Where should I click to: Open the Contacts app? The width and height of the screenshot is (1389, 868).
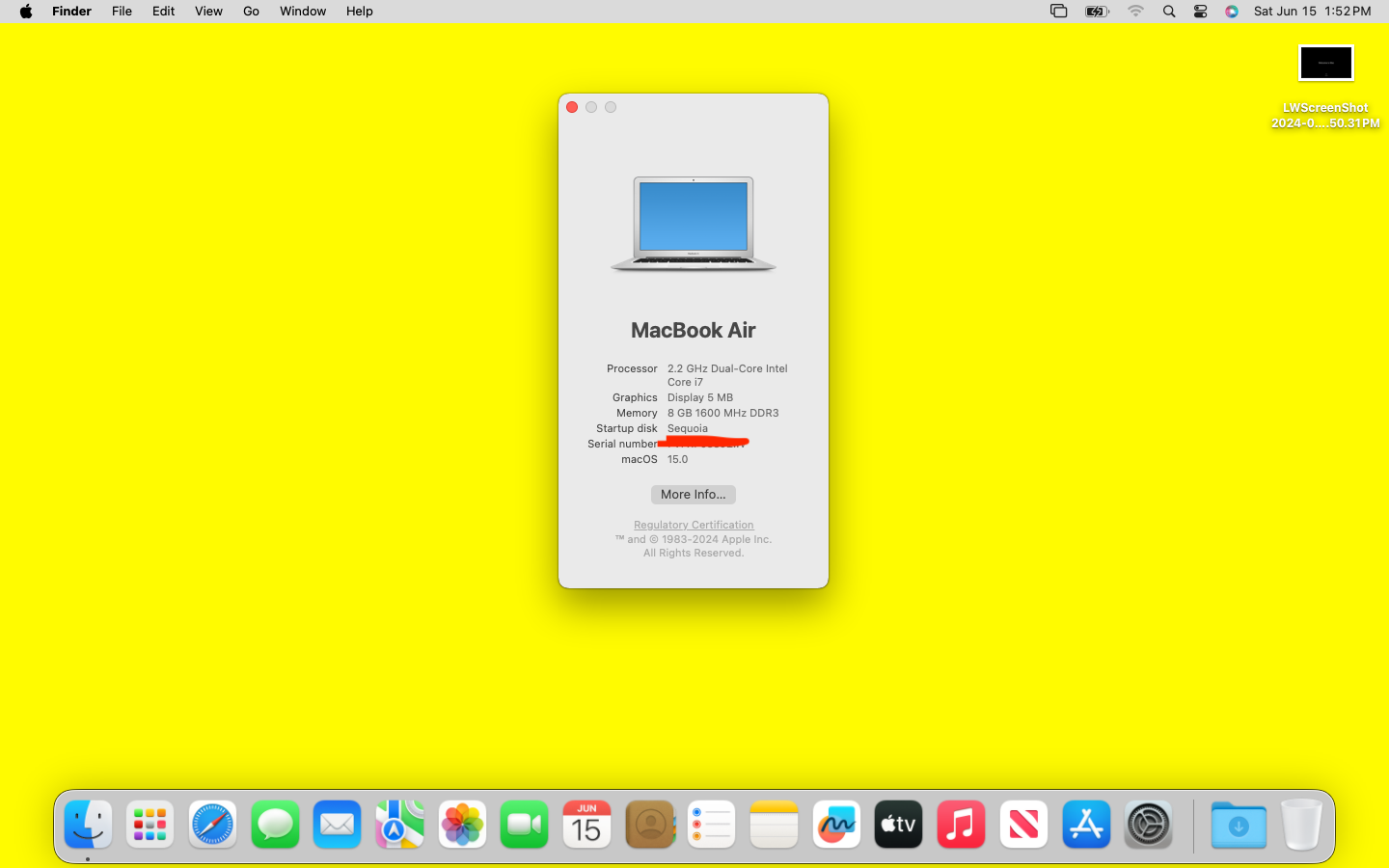point(649,825)
